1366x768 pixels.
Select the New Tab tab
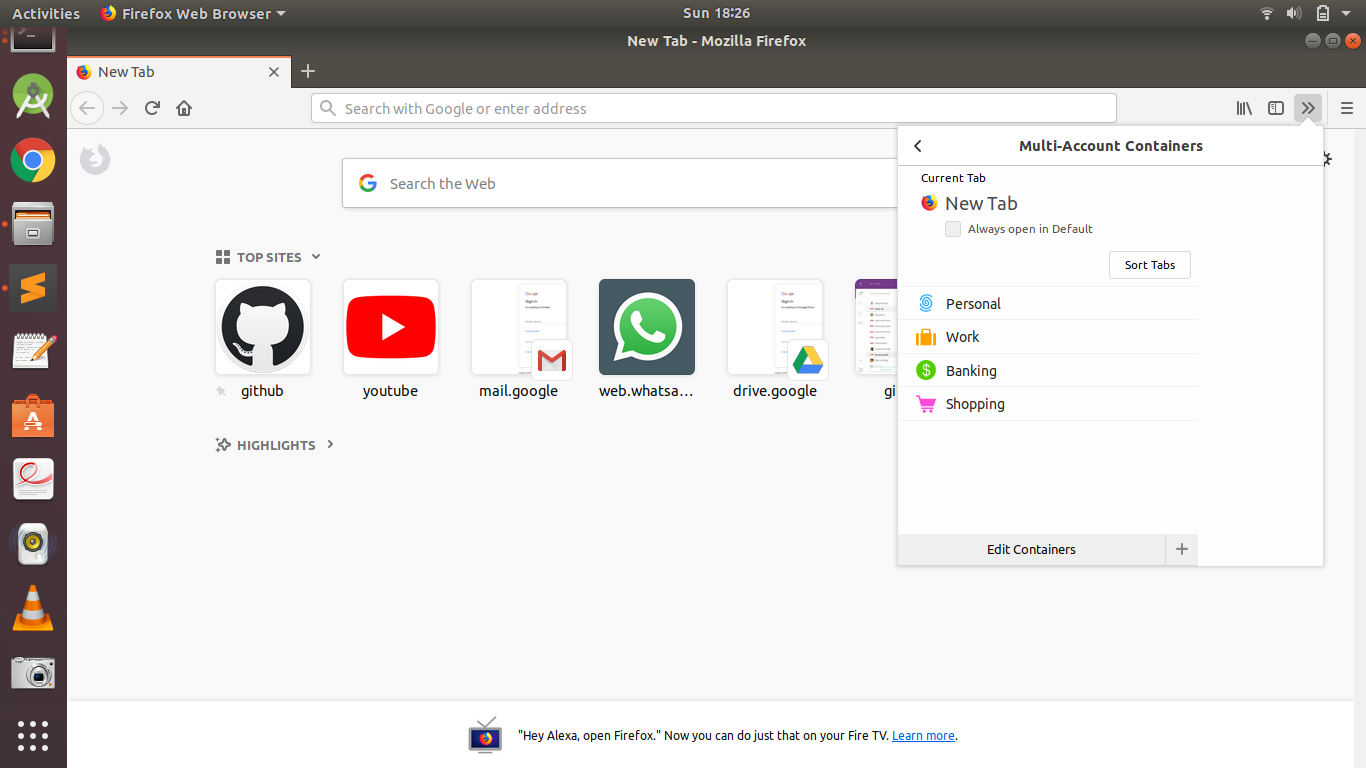tap(126, 71)
